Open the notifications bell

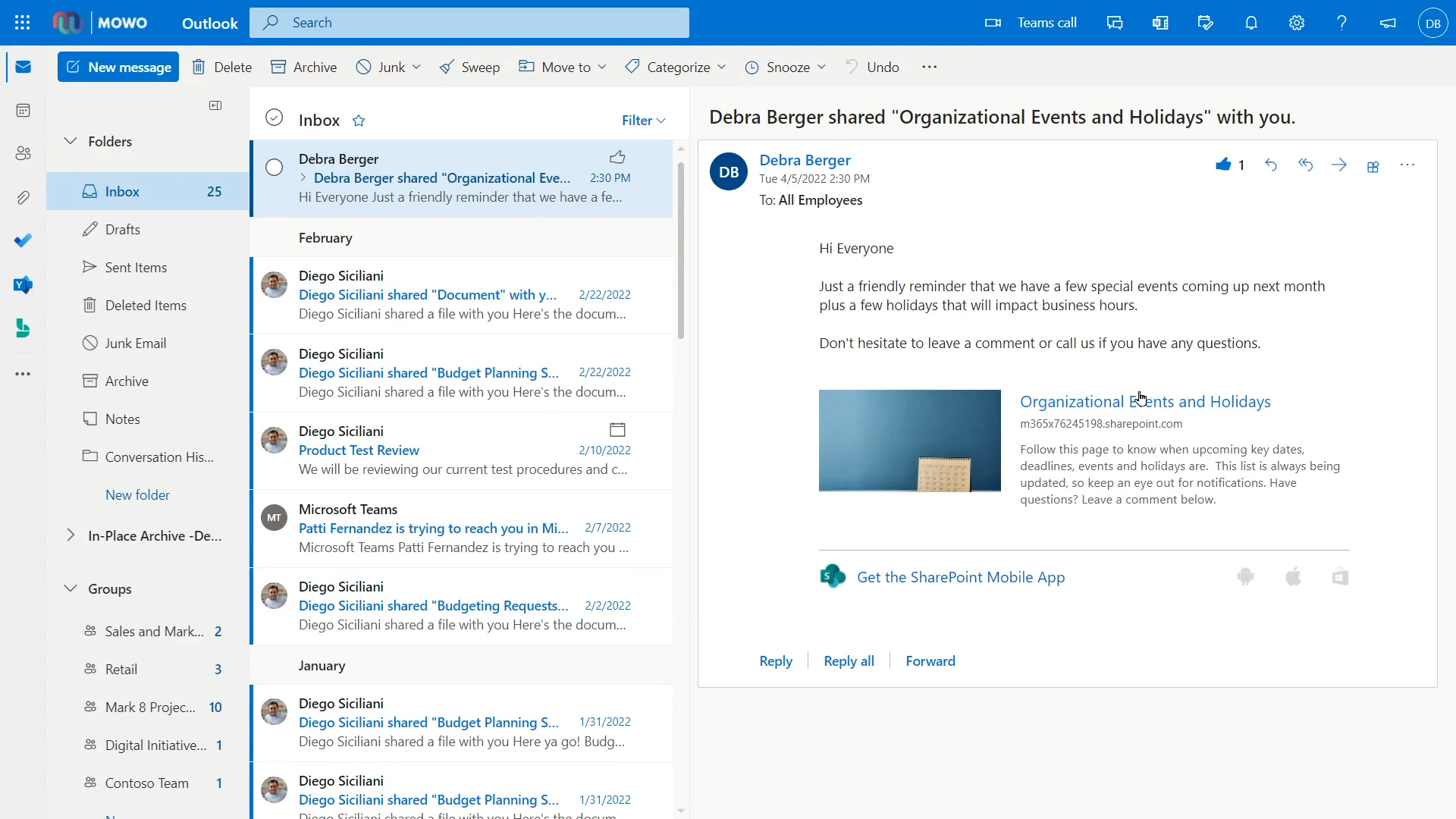coord(1251,23)
